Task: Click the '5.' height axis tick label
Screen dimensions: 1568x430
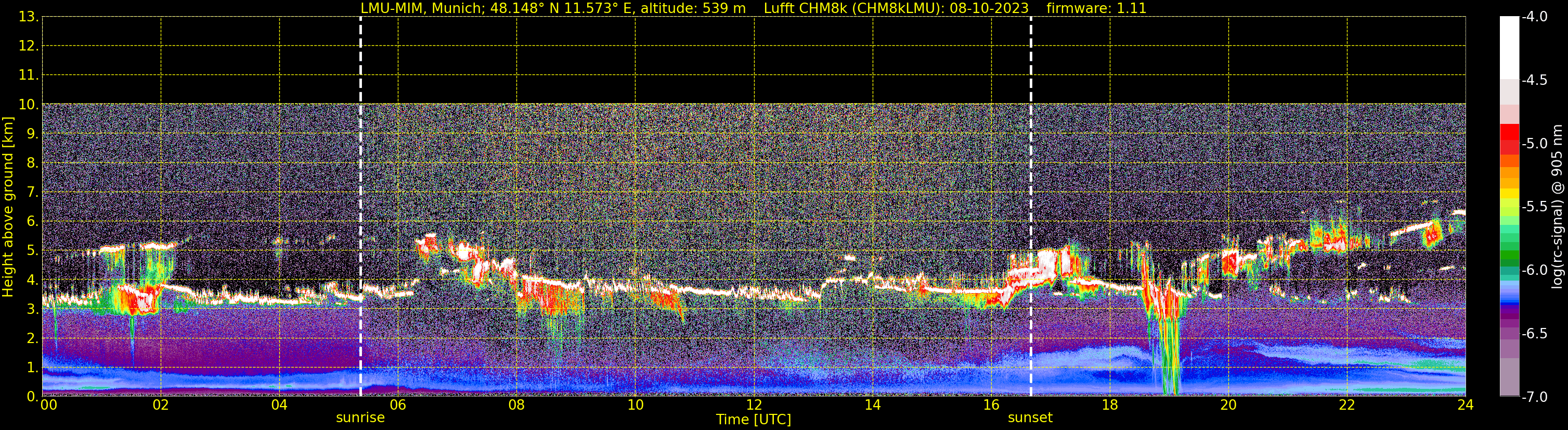Action: pyautogui.click(x=32, y=251)
